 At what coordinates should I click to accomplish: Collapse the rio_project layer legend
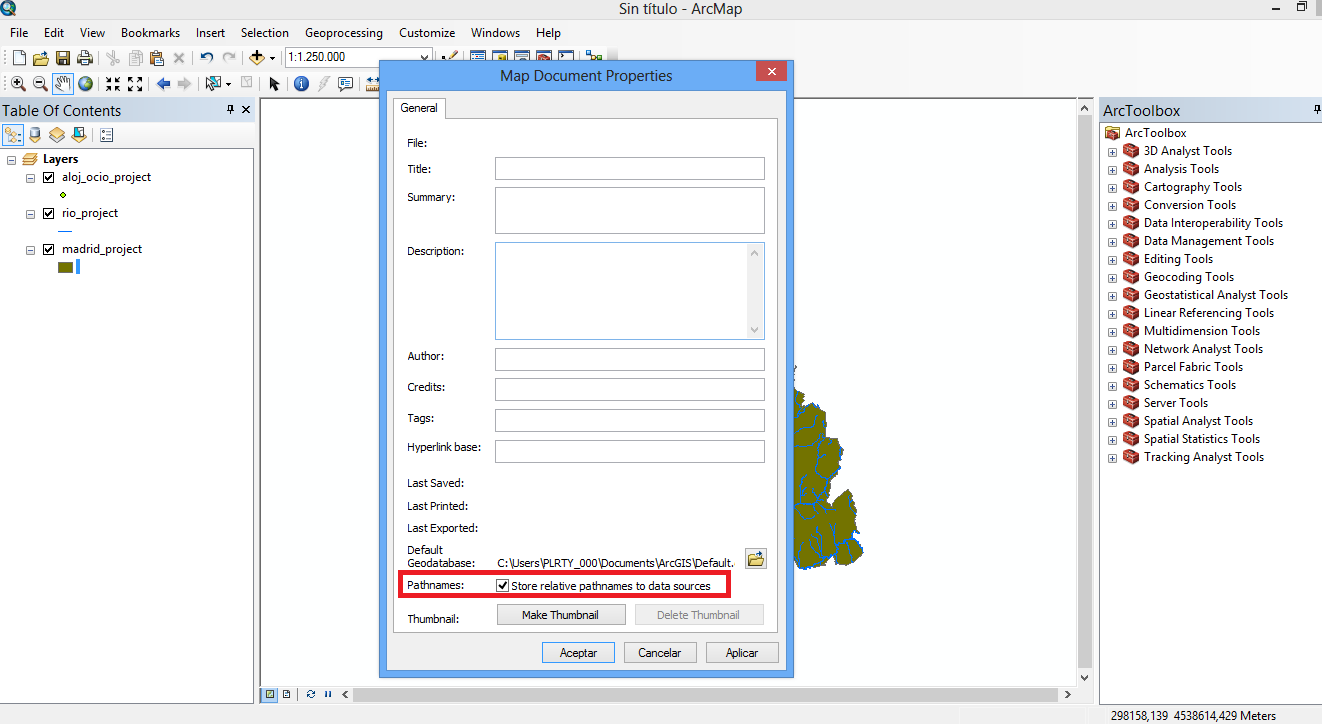pos(30,213)
